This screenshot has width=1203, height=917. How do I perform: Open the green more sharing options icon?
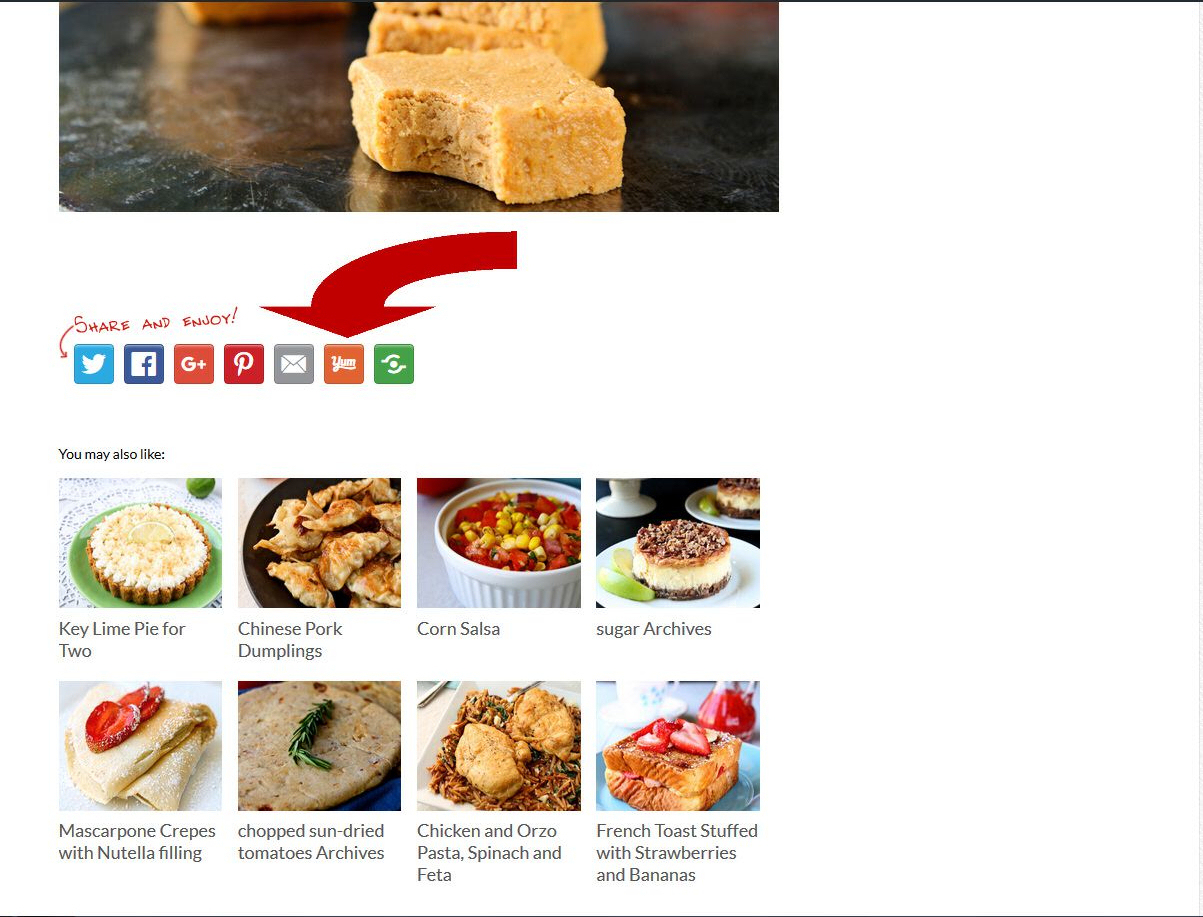point(394,364)
